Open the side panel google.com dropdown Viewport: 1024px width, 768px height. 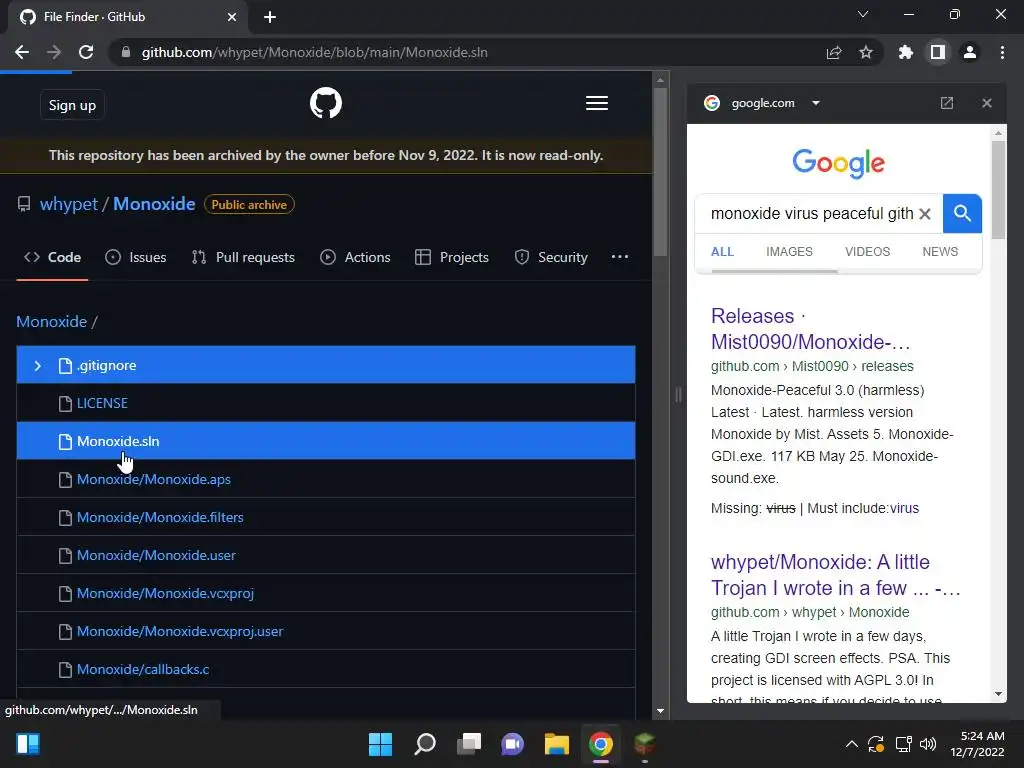click(x=816, y=103)
